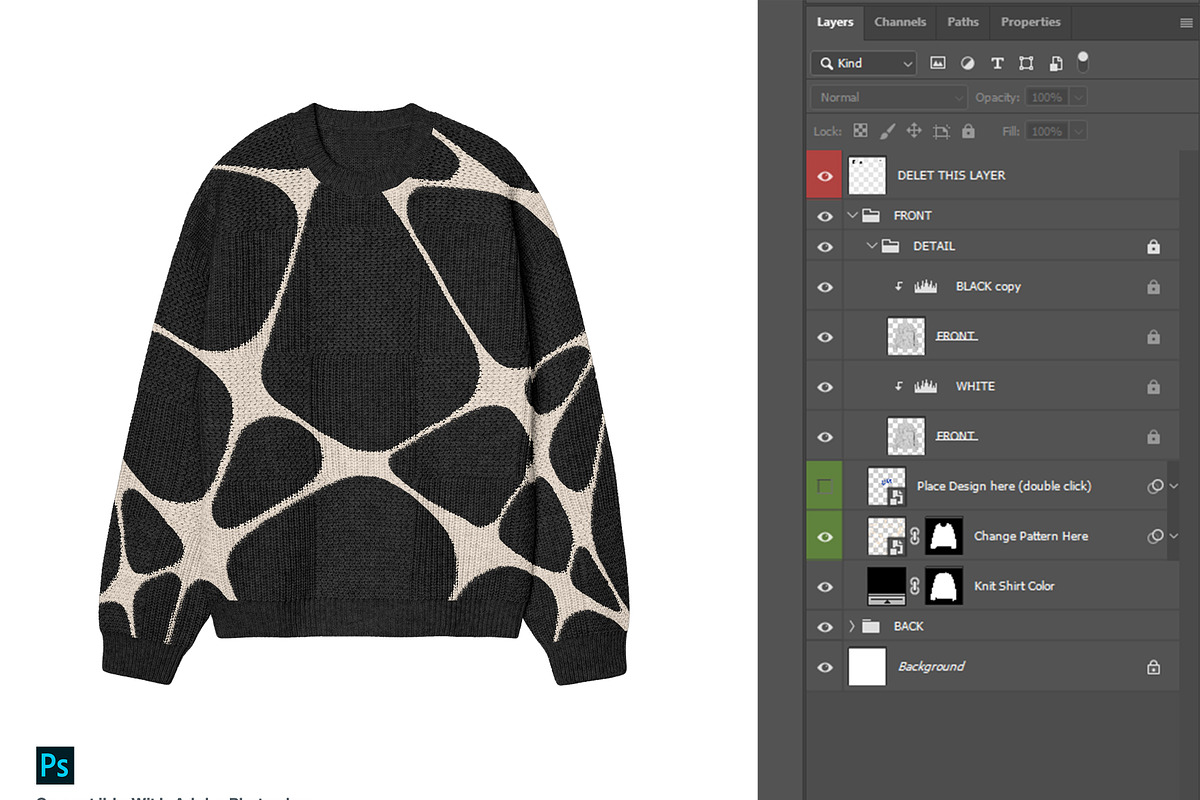Filter layers by pixel layer icon
Screen dimensions: 1200x800
click(x=938, y=63)
